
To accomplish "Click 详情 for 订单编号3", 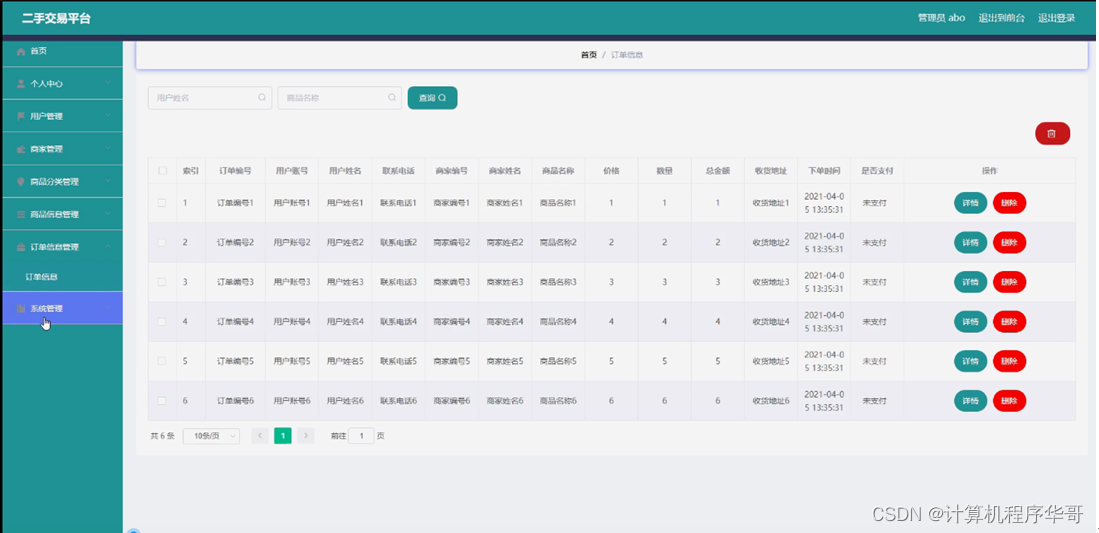I will [x=970, y=282].
